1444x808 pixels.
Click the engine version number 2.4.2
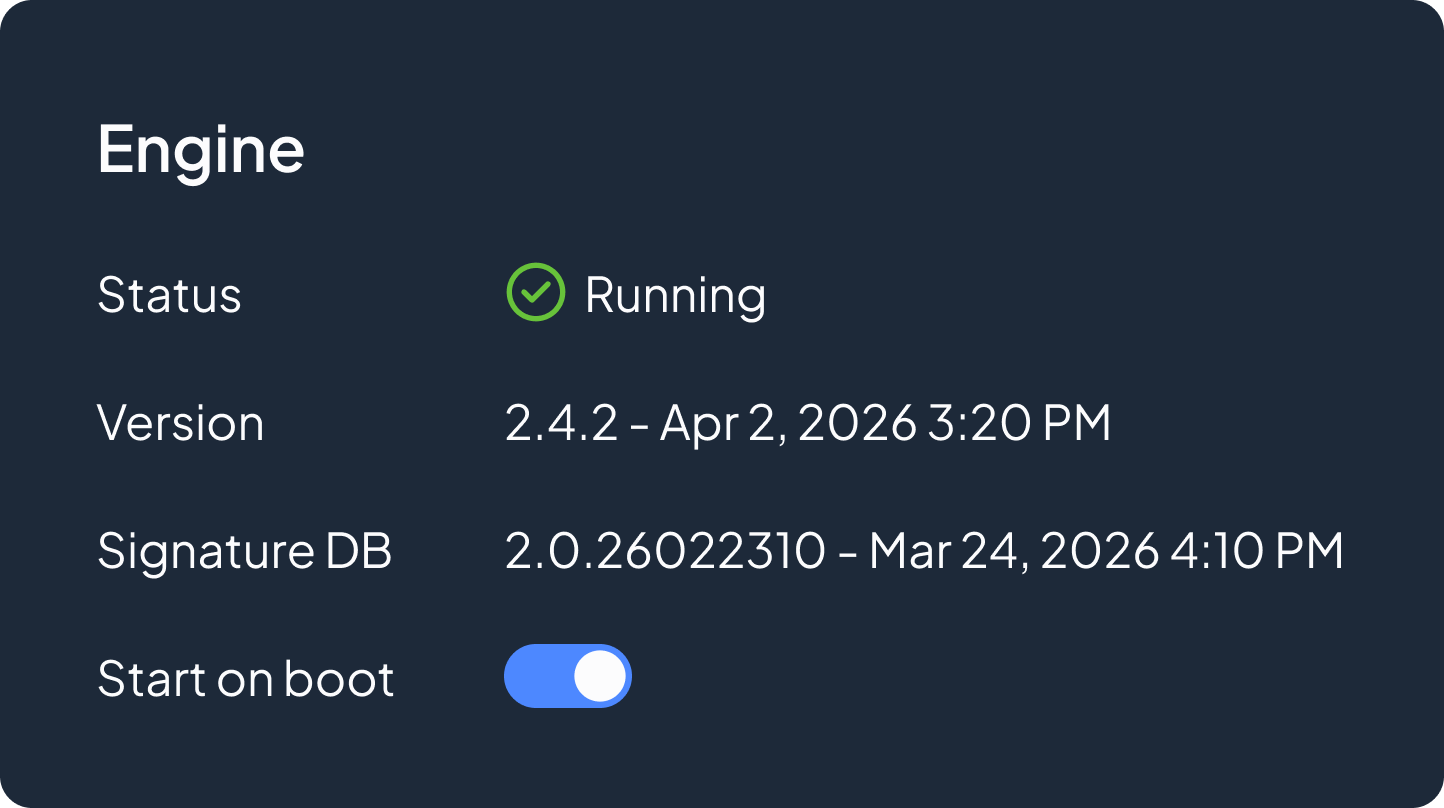(561, 423)
